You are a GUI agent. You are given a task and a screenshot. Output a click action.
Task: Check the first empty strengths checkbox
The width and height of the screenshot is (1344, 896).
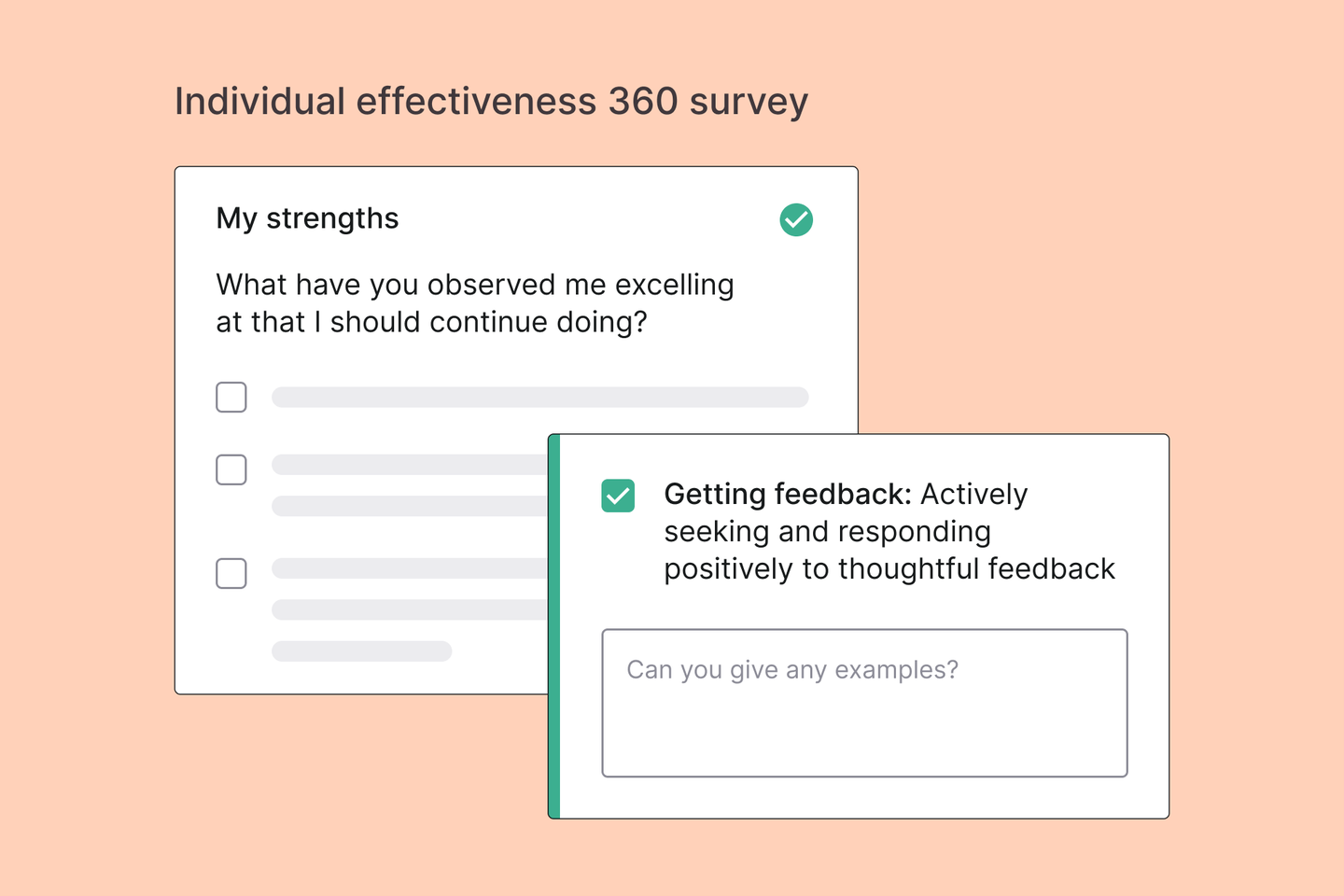point(231,397)
